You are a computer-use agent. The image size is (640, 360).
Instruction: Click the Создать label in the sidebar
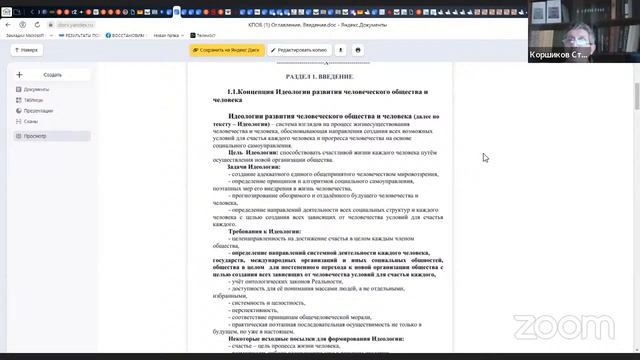[x=53, y=75]
